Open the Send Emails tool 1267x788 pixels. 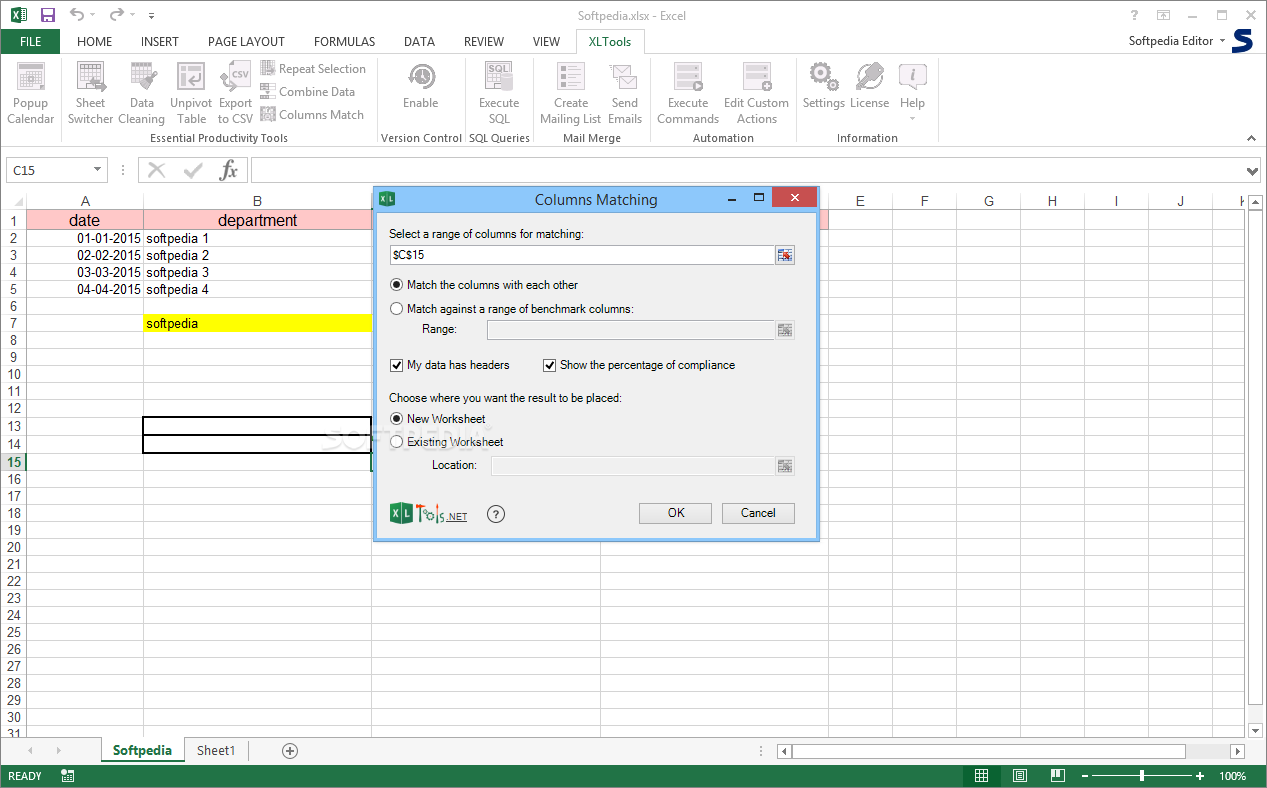[625, 93]
